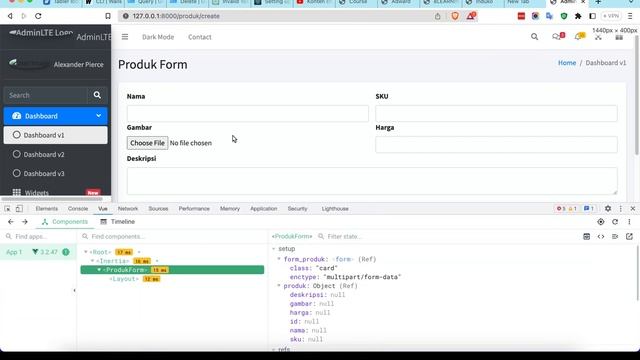
Task: Focus the SKU input field
Action: pos(496,113)
